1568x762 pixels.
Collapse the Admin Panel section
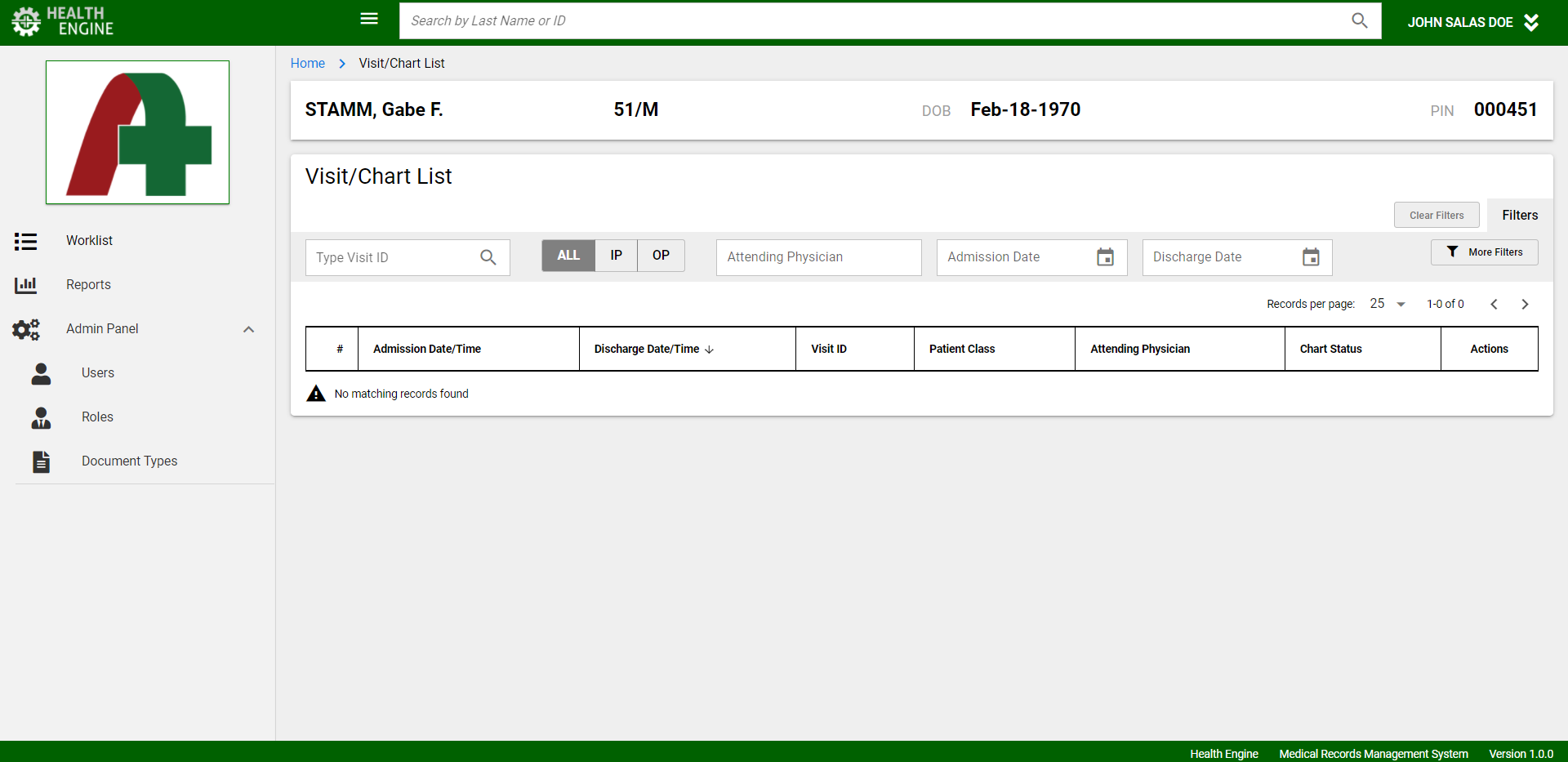(249, 329)
